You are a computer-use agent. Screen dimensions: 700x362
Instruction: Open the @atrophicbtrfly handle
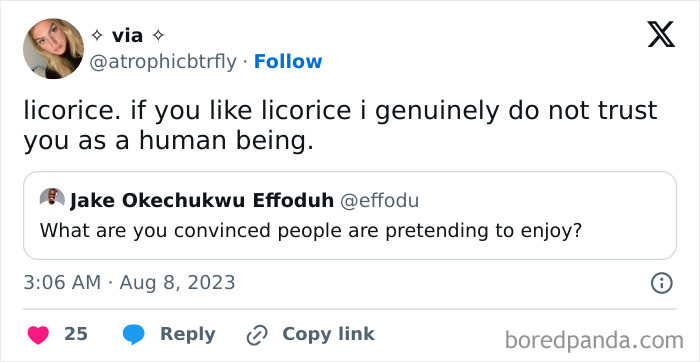(163, 62)
